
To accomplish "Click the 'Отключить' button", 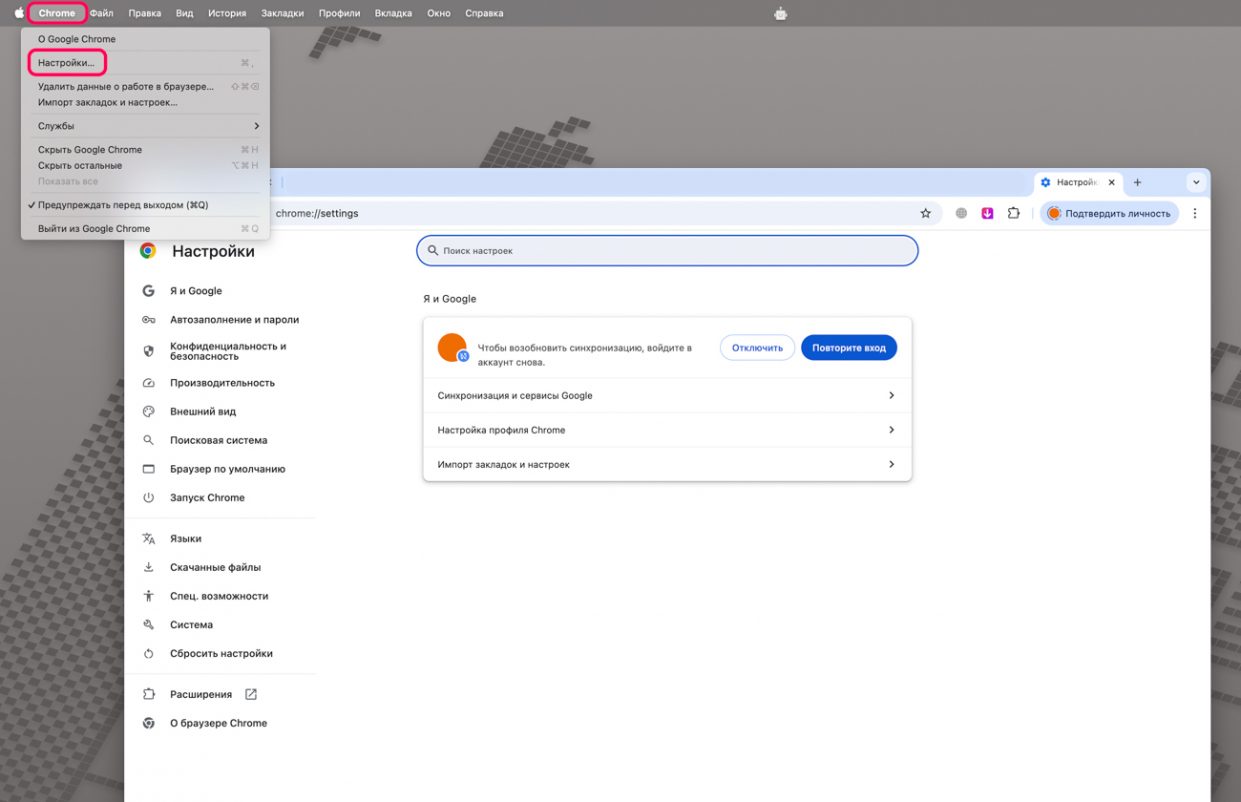I will tap(757, 348).
